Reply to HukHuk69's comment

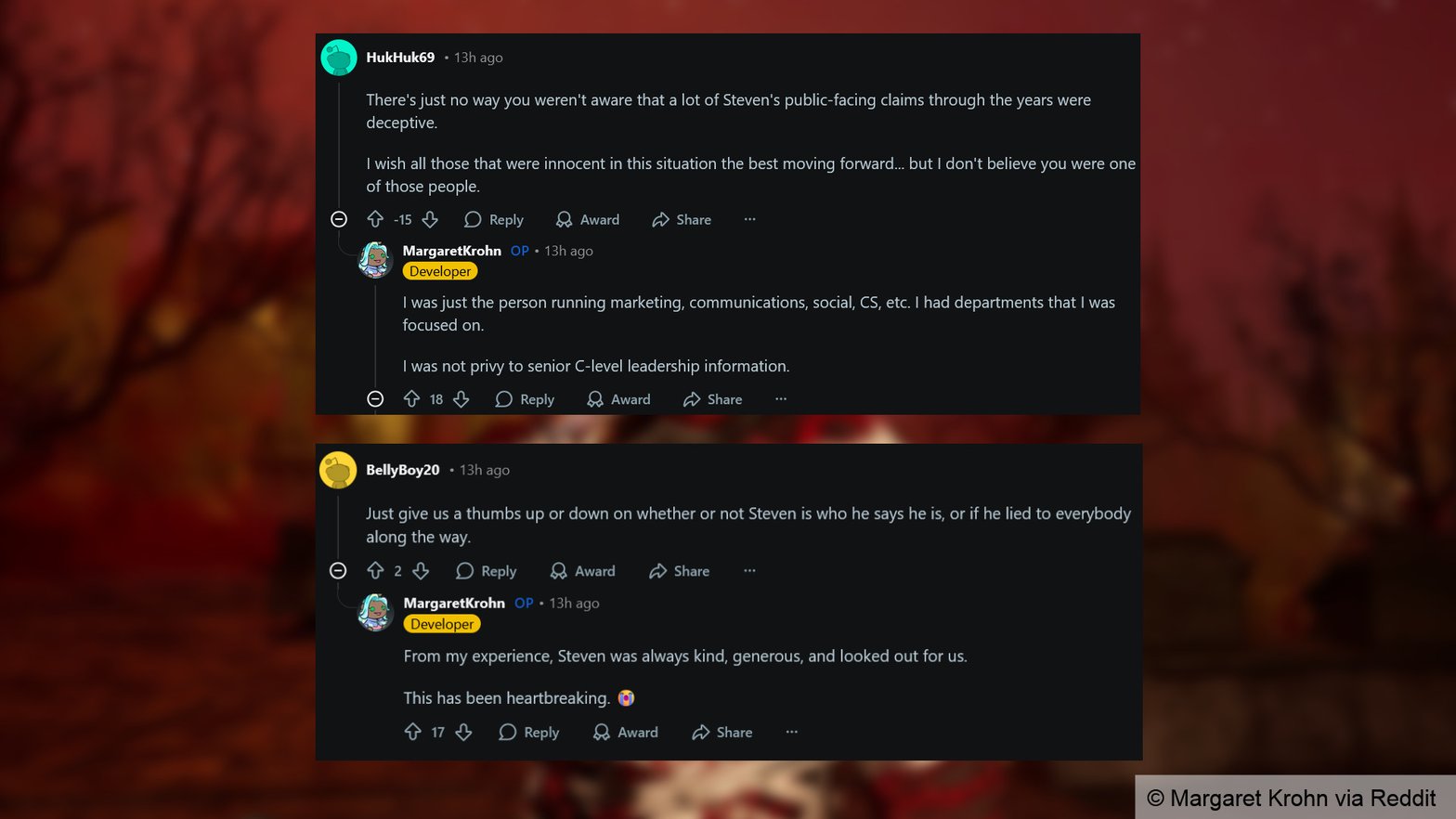(x=494, y=219)
